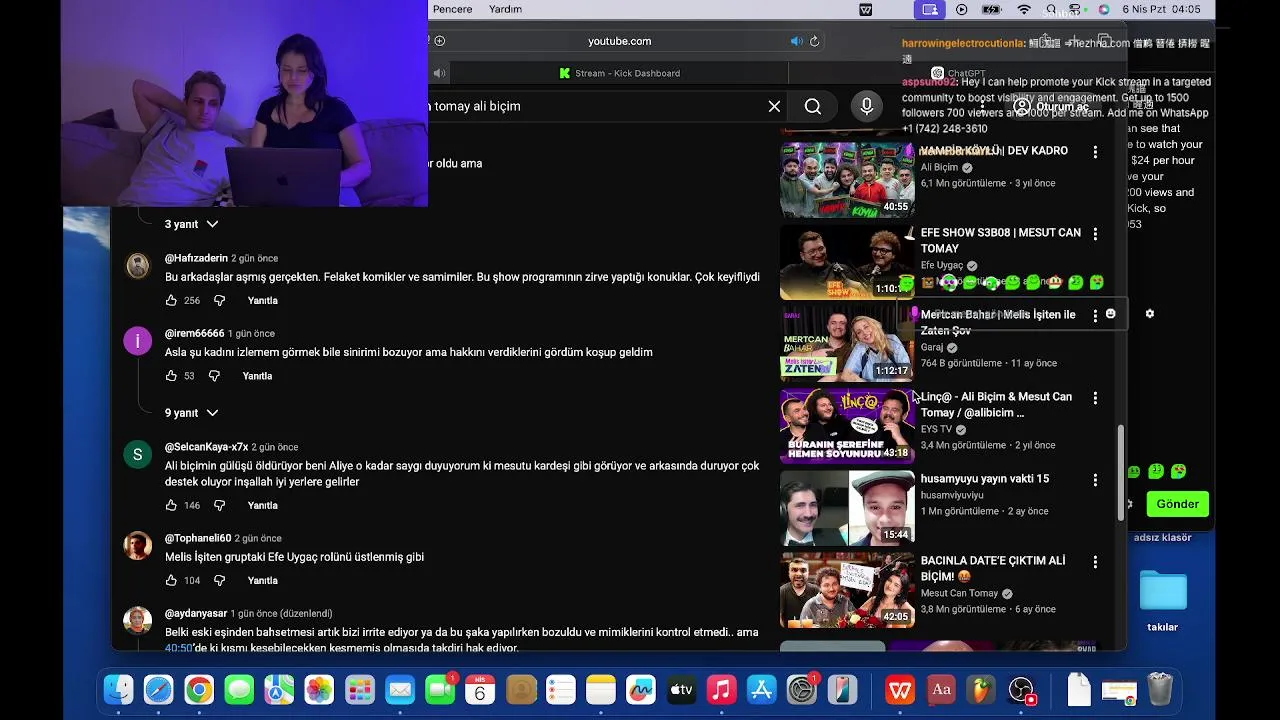This screenshot has height=720, width=1280.
Task: Click date and time in menu bar
Action: (1161, 9)
